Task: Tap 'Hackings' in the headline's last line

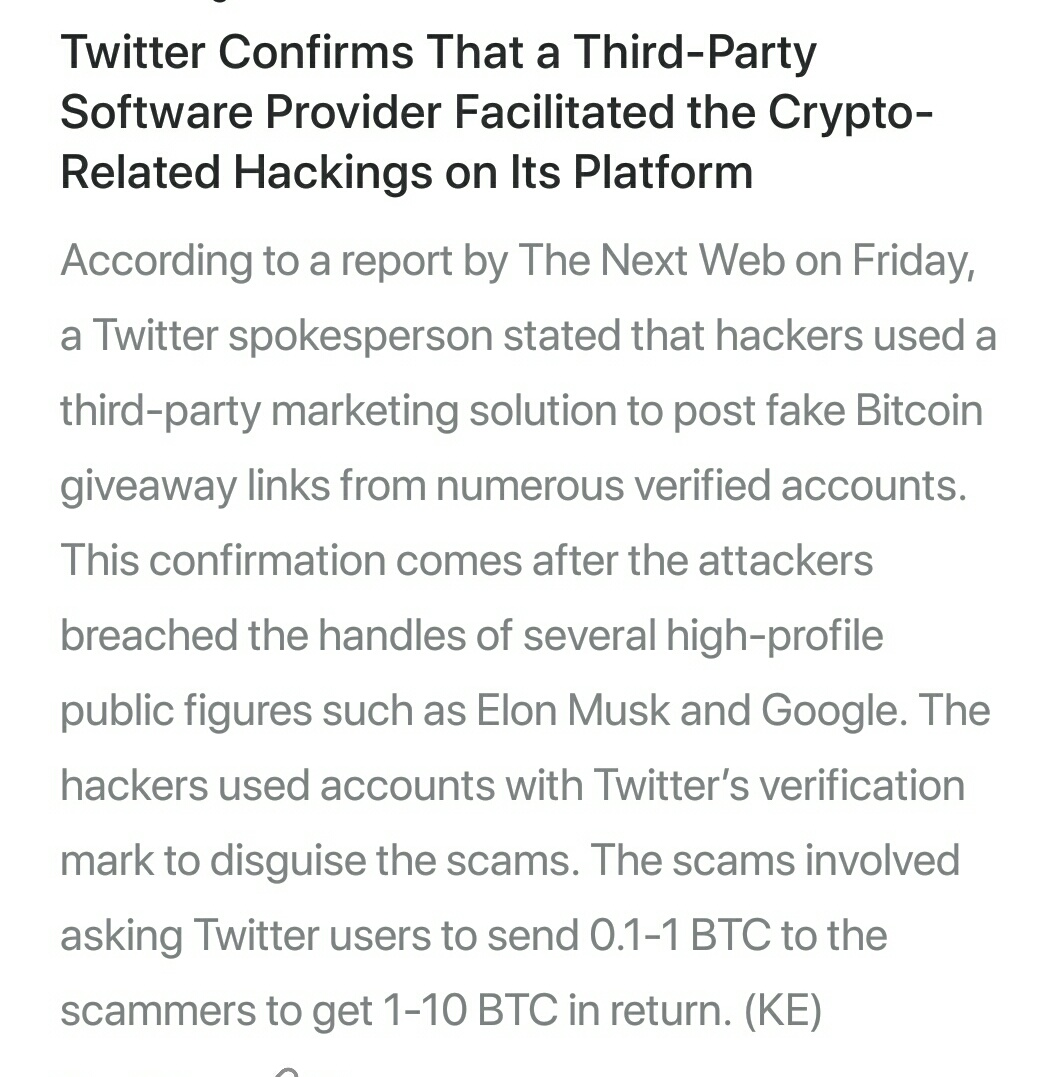Action: 333,172
